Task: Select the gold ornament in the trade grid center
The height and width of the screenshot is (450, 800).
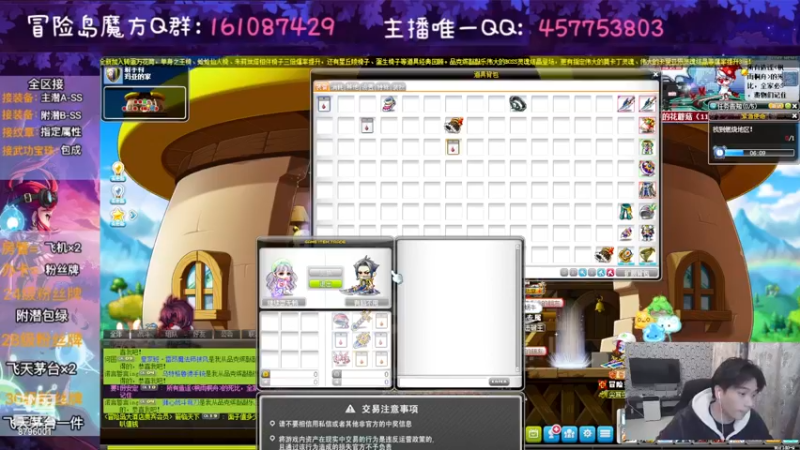Action: tap(361, 340)
